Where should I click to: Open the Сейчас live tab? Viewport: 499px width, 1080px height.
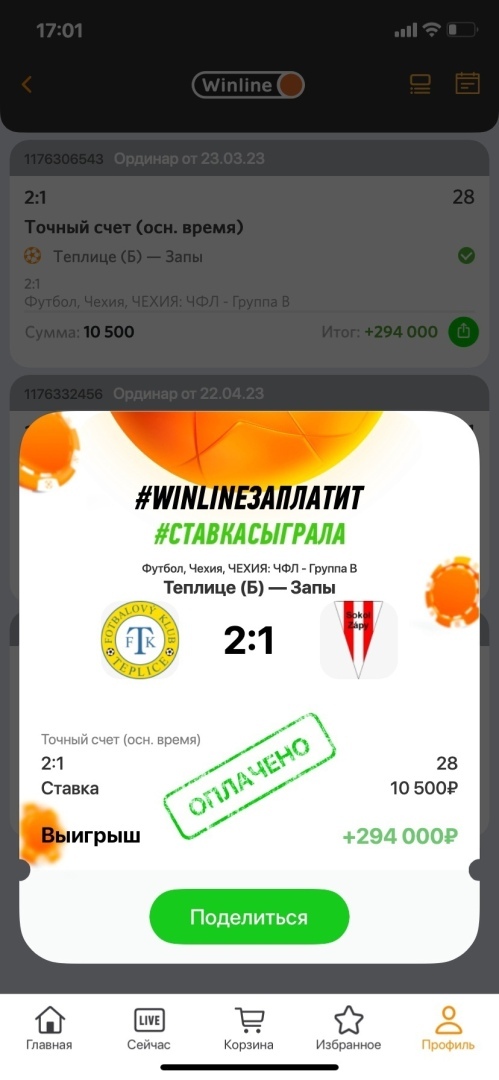[150, 1029]
